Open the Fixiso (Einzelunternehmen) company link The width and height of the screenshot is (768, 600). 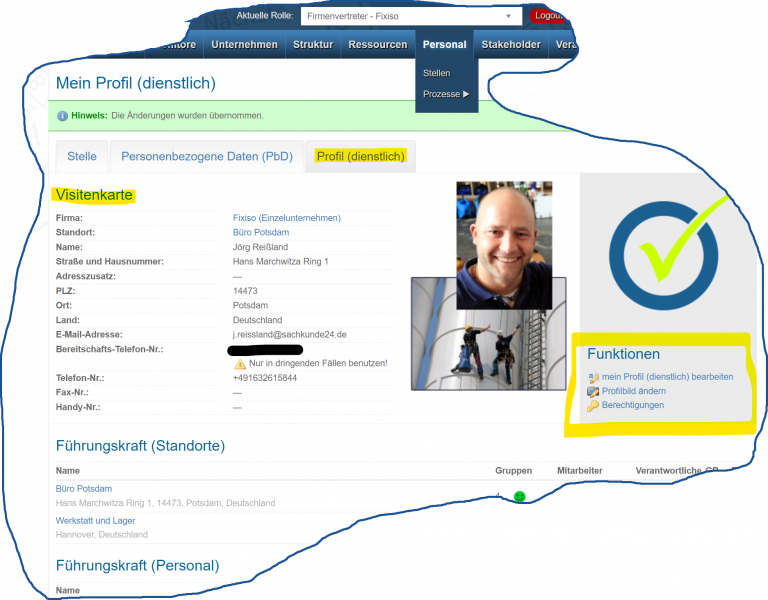click(286, 218)
